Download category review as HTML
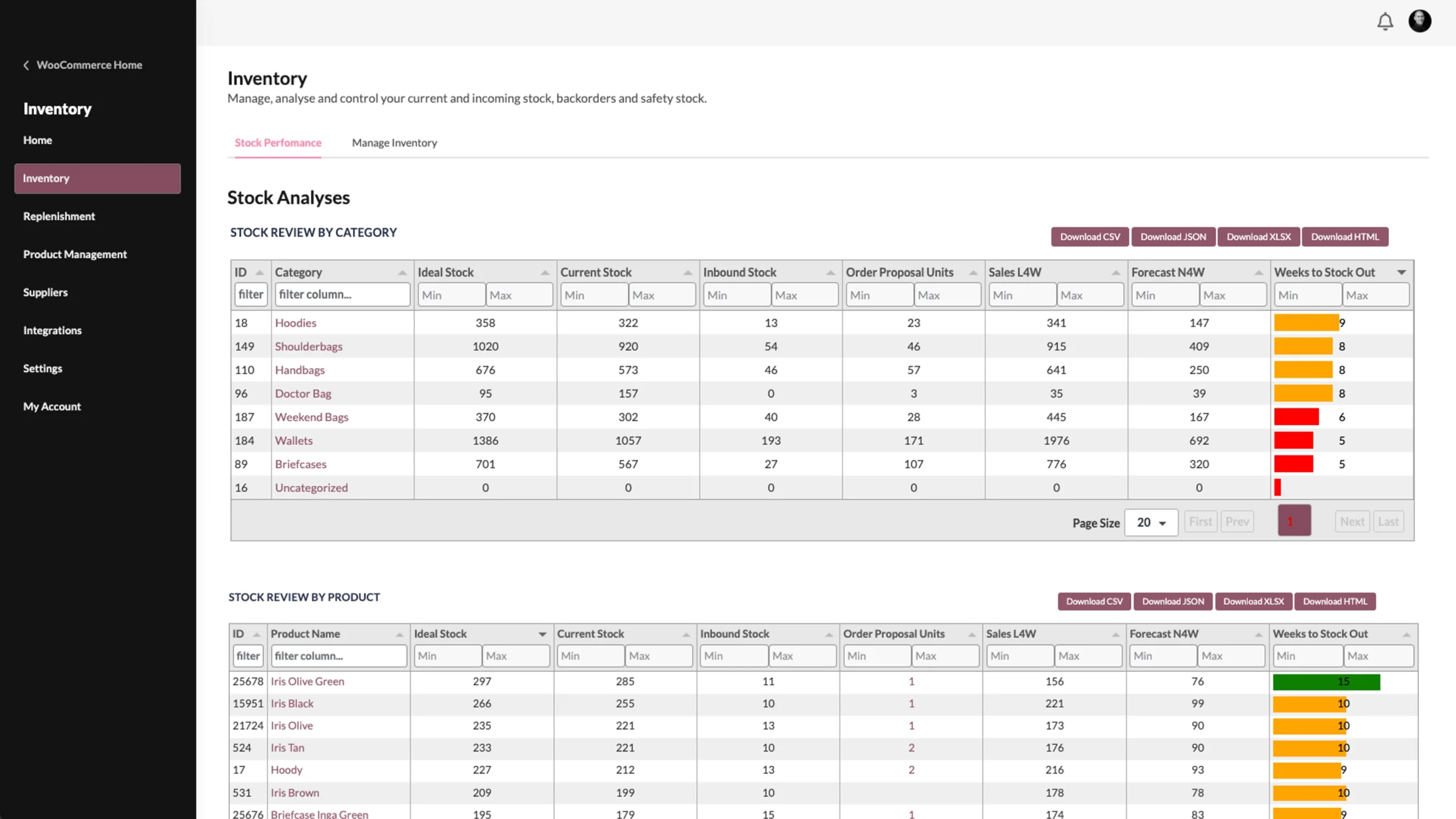Image resolution: width=1456 pixels, height=819 pixels. [1345, 237]
